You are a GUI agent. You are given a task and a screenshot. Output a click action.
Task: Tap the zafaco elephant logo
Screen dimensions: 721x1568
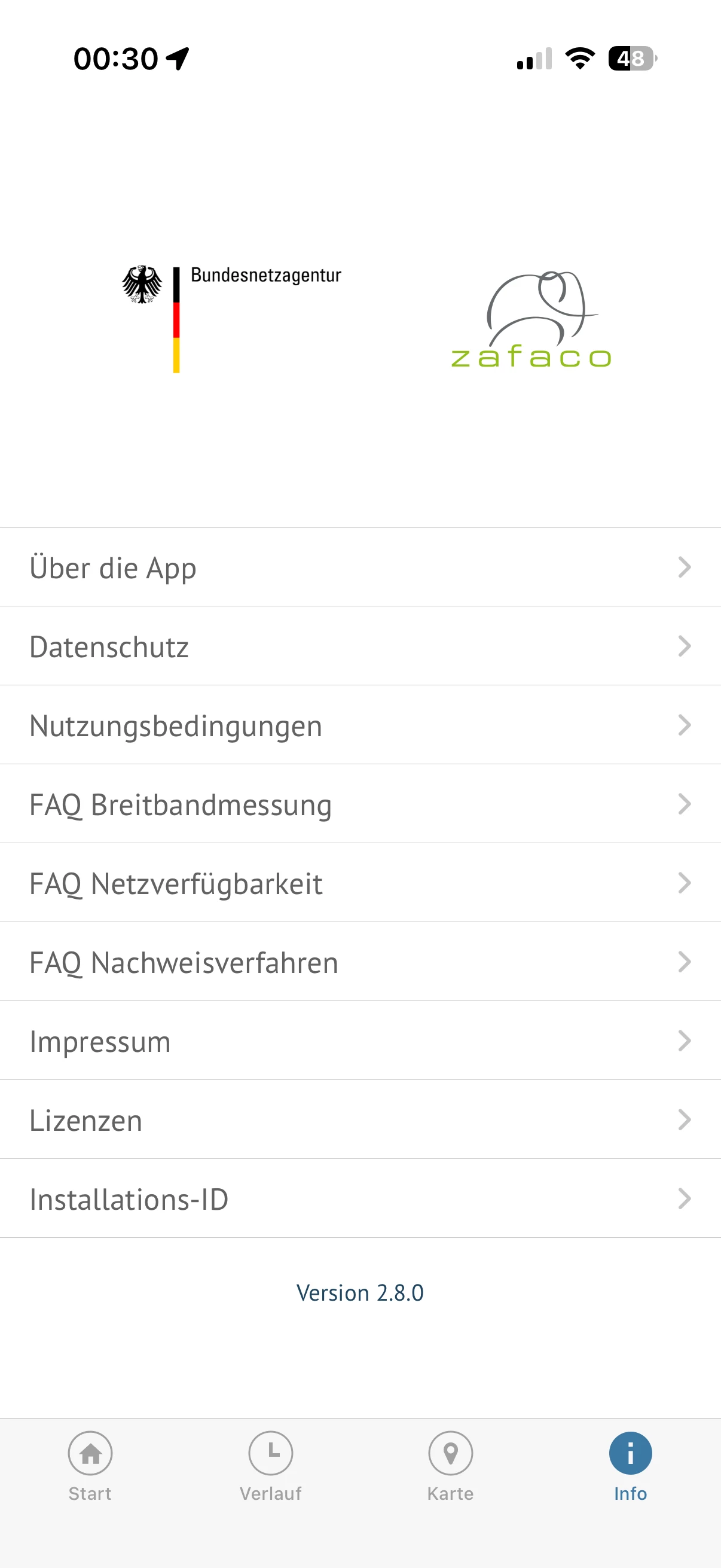pyautogui.click(x=531, y=321)
